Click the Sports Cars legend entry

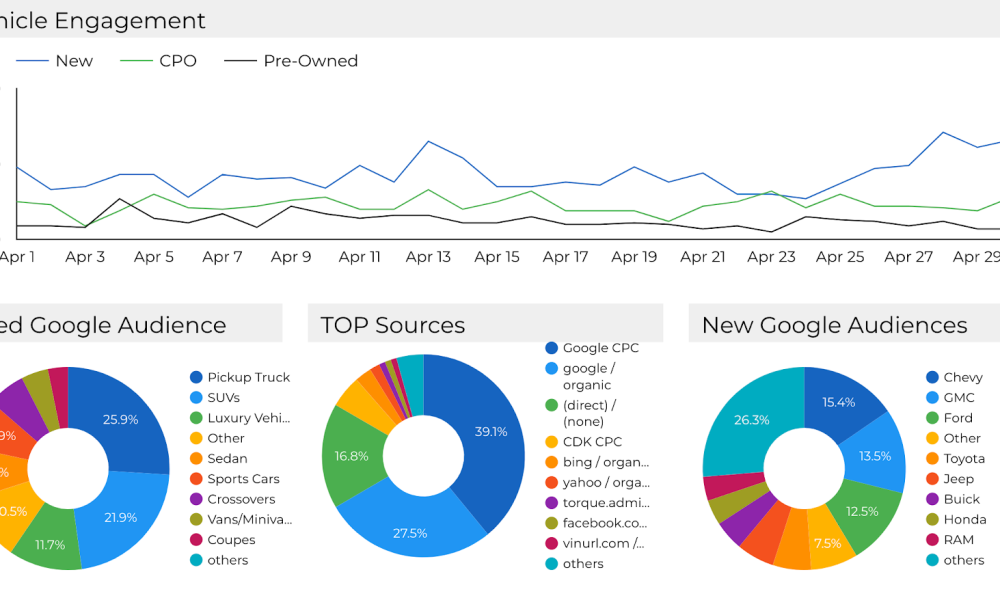click(243, 479)
